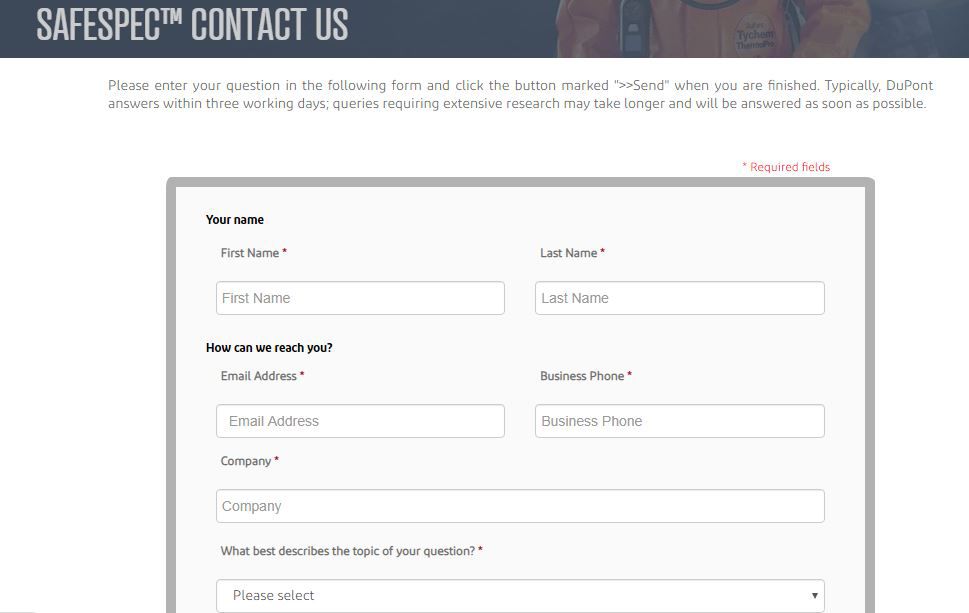This screenshot has height=613, width=969.
Task: Focus the Last Name text box
Action: (679, 298)
